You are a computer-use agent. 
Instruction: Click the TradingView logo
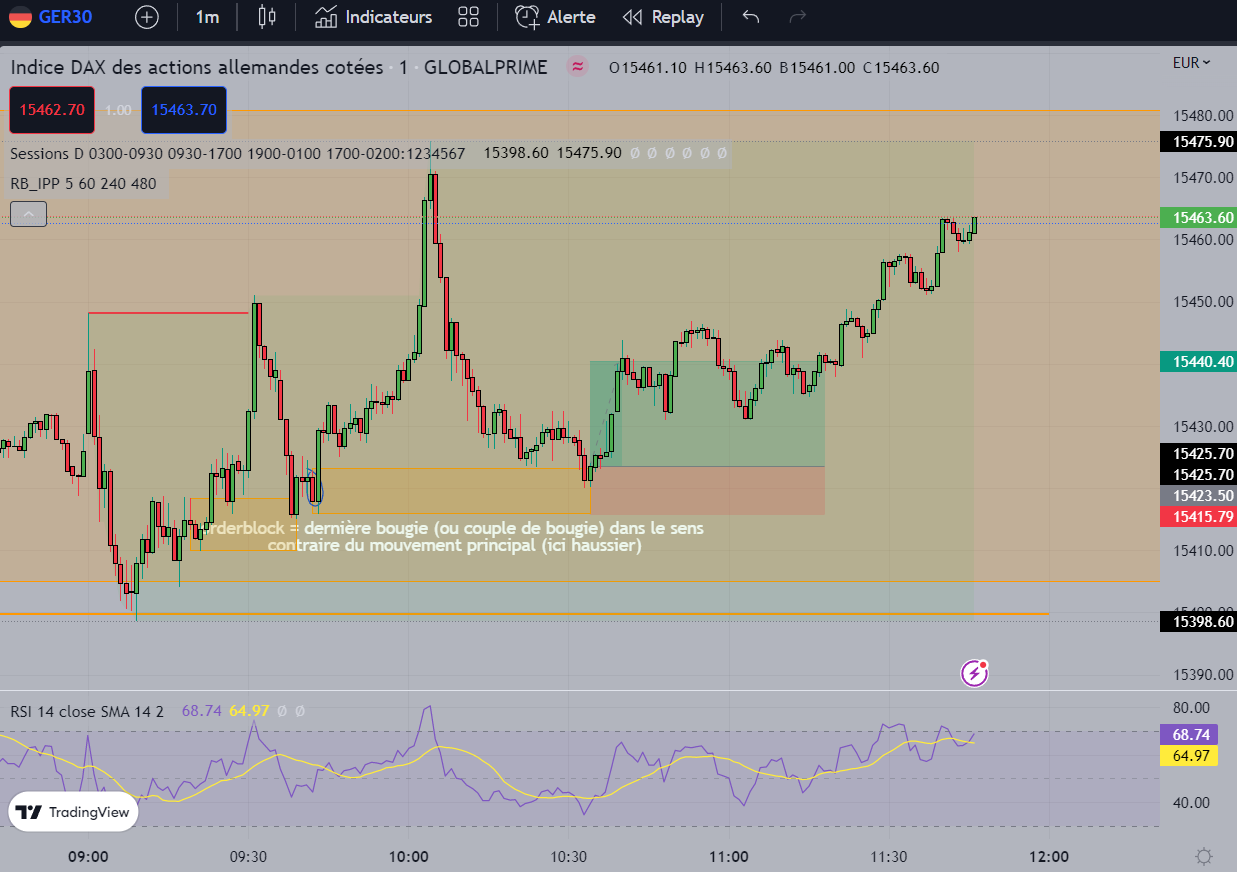74,812
